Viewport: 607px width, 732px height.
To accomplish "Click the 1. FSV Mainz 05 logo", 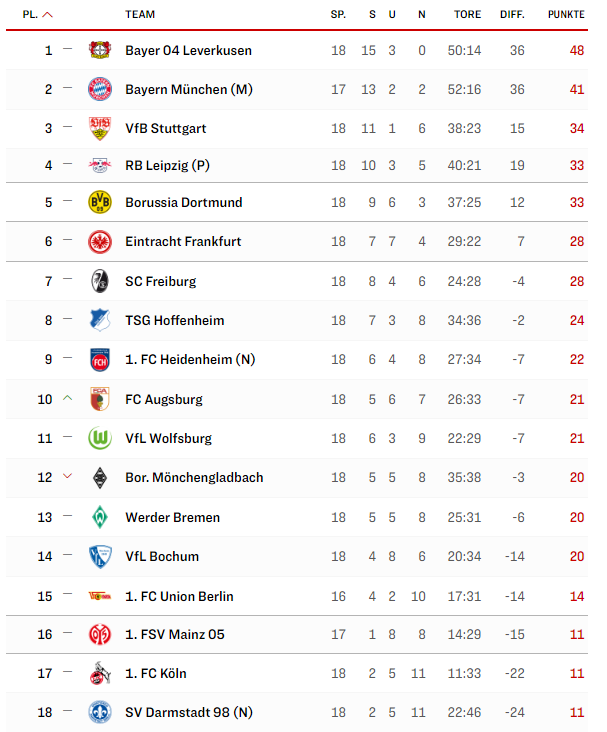I will pos(99,634).
